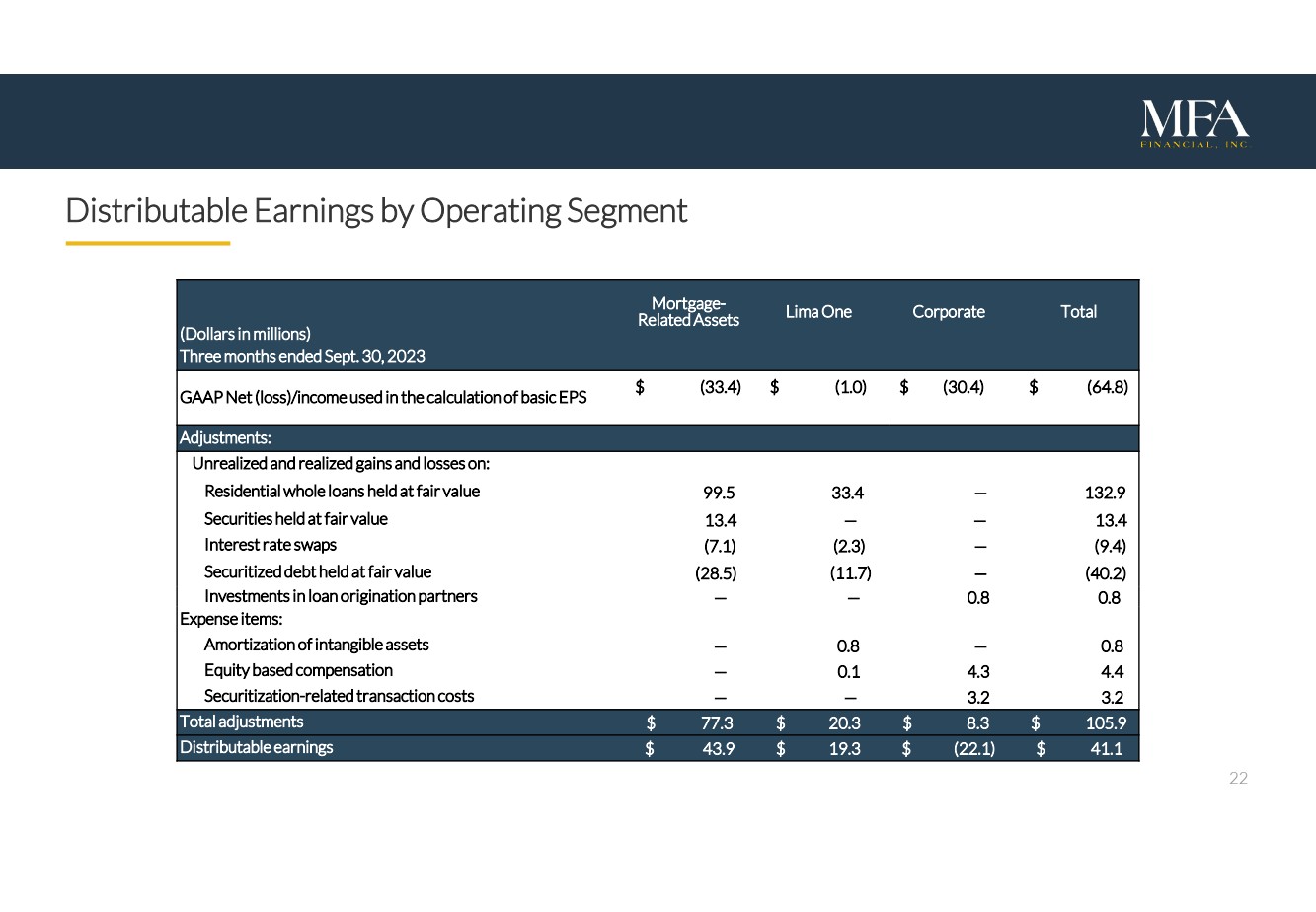This screenshot has height=912, width=1316.
Task: Select the Corporate column header
Action: tap(948, 312)
